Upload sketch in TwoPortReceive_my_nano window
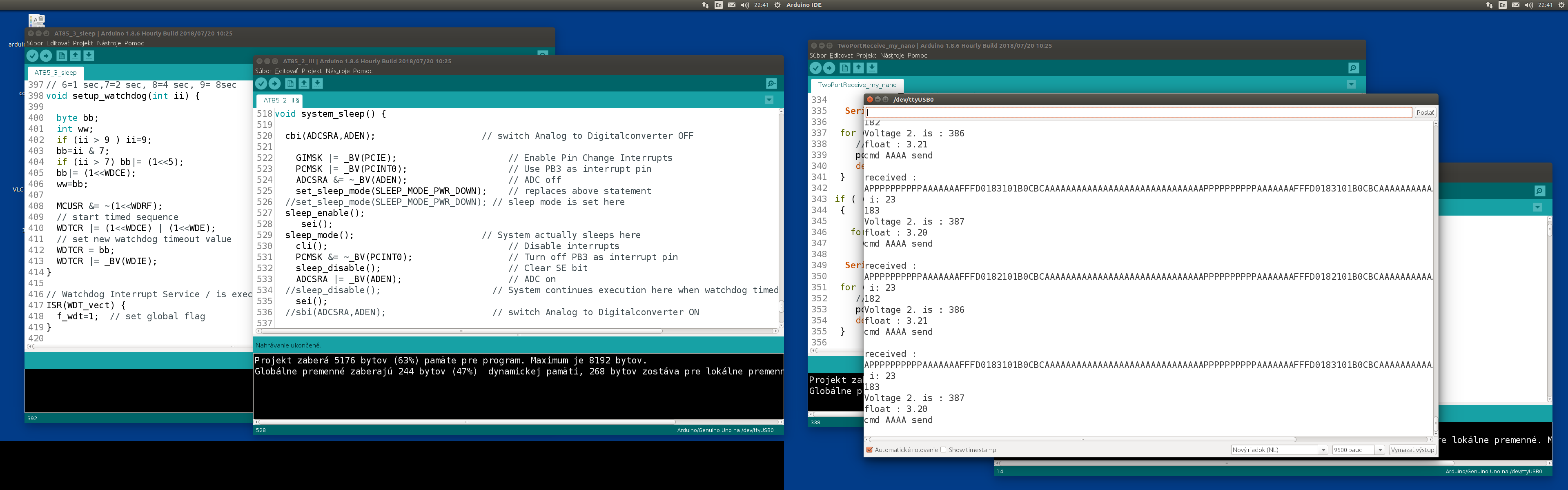Screen dimensions: 1568x490 tap(829, 68)
